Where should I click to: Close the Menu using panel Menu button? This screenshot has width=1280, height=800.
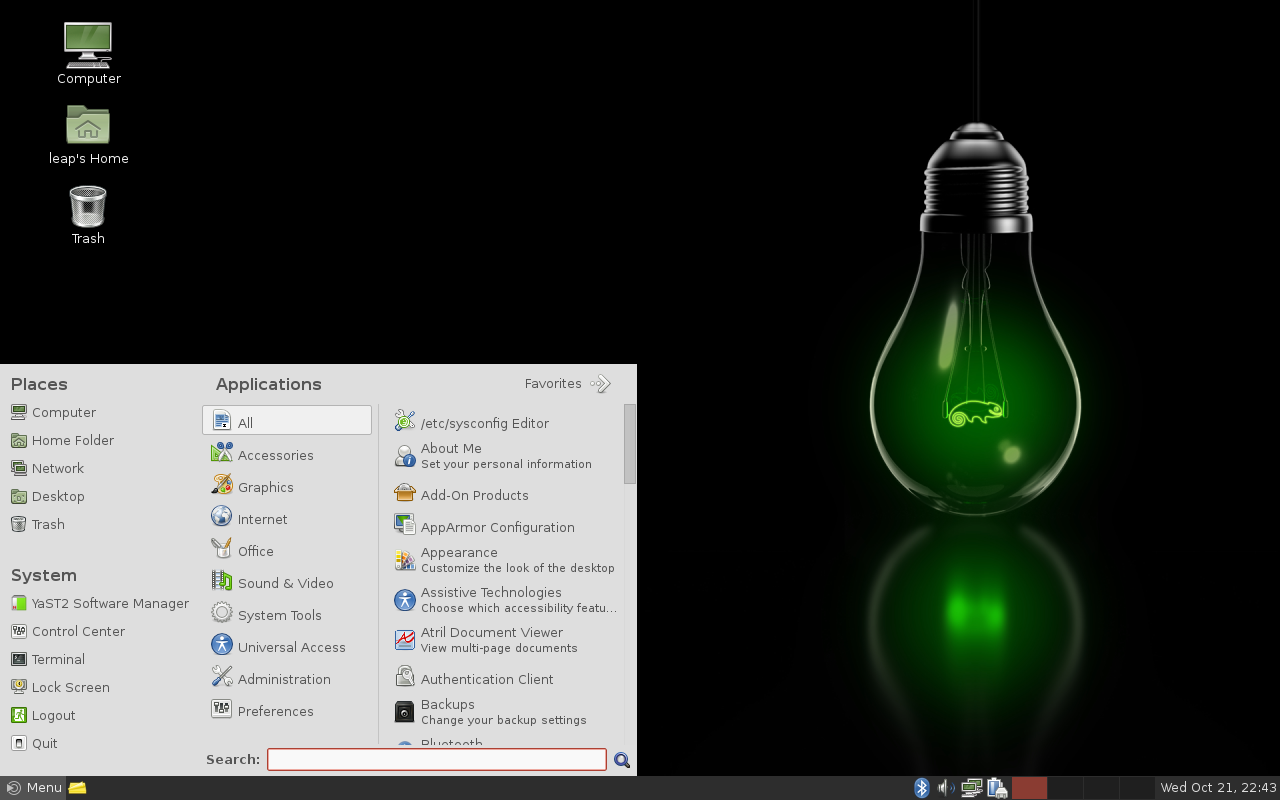(34, 788)
